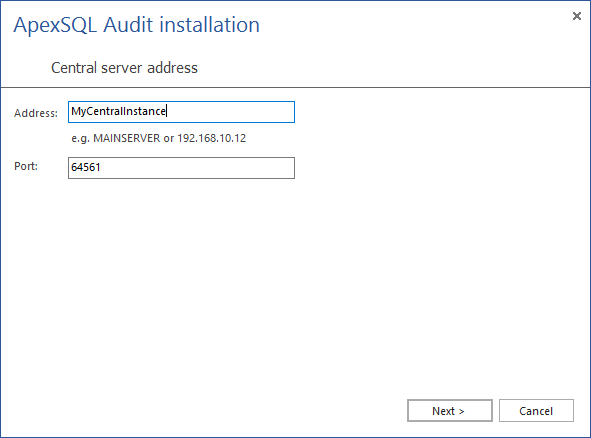Select the Port: label
Viewport: 591px width, 438px height.
coord(26,166)
